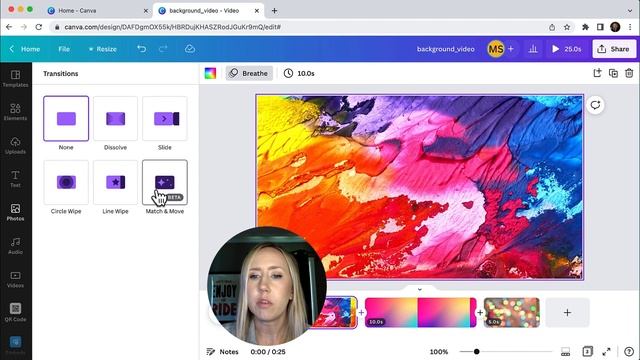Go back to Home
Viewport: 640px width, 360px height.
tap(25, 49)
